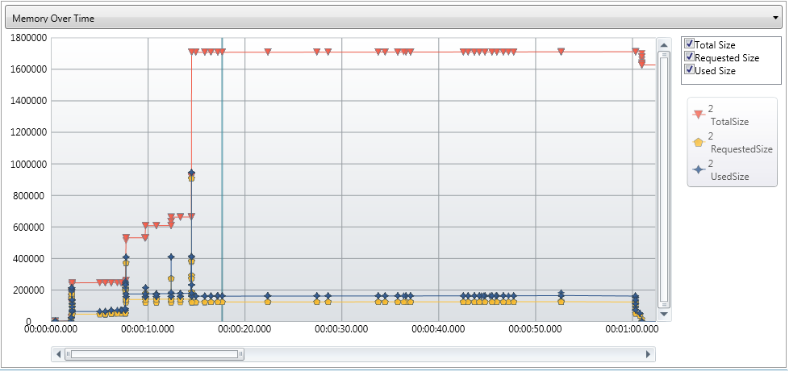The image size is (789, 372).
Task: Click the UsedSize marker at 00:00:52
Action: pos(561,293)
